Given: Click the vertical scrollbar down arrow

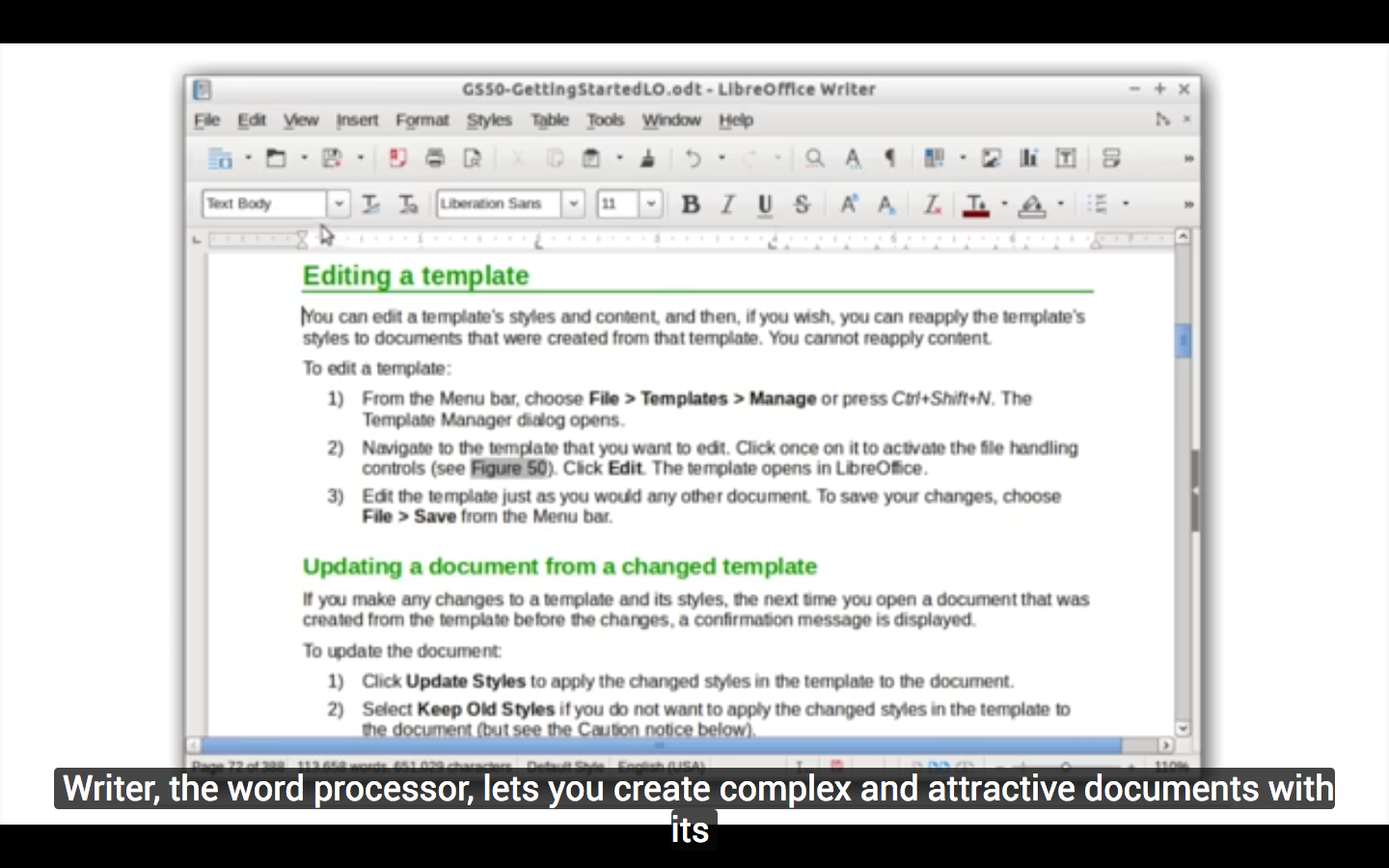Looking at the screenshot, I should pos(1183,729).
